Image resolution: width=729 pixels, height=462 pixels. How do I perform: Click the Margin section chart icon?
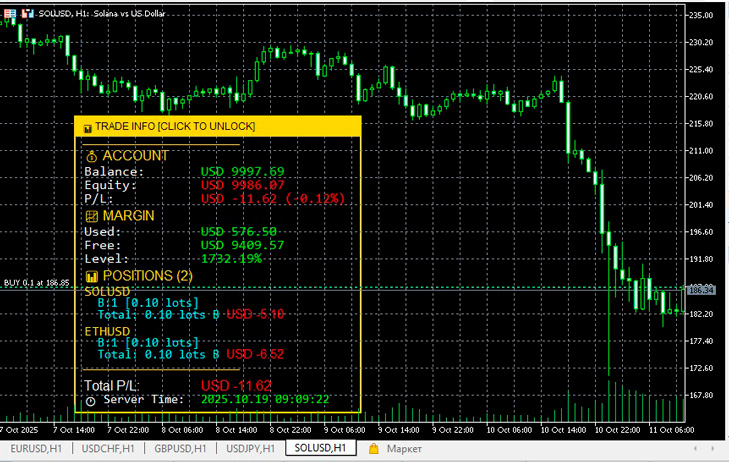click(x=91, y=216)
